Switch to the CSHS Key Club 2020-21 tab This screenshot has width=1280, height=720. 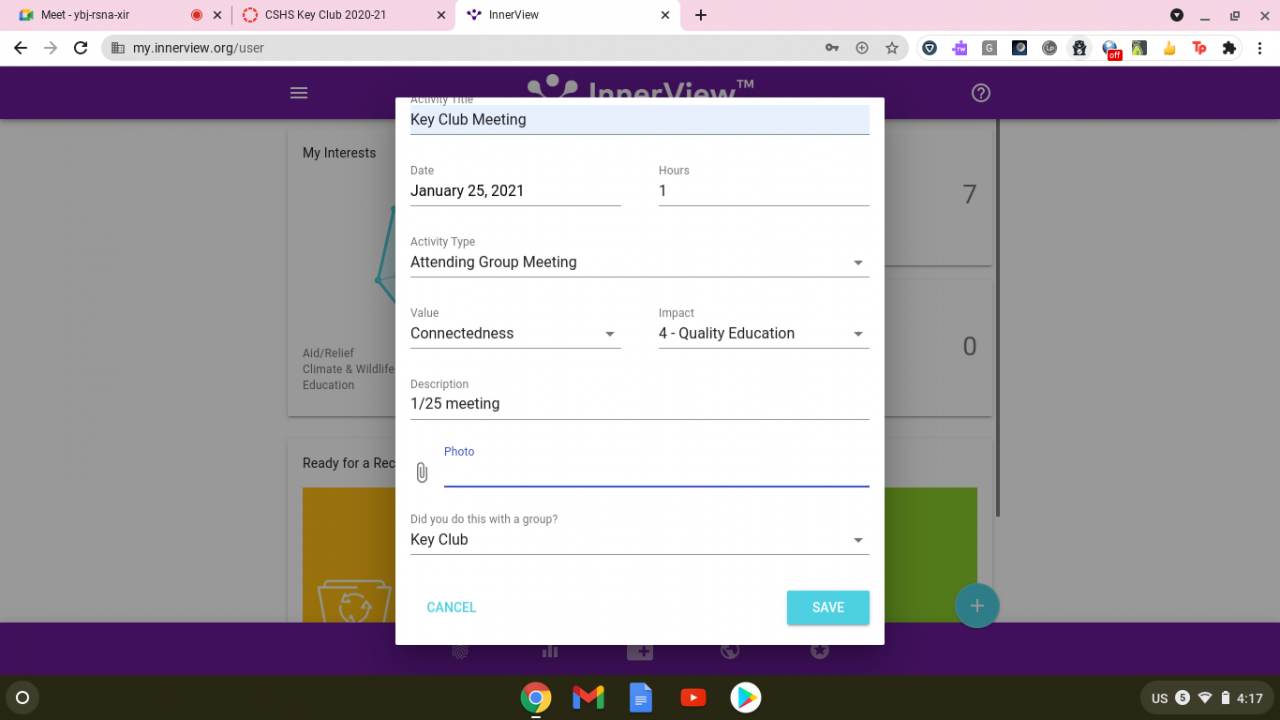point(342,15)
